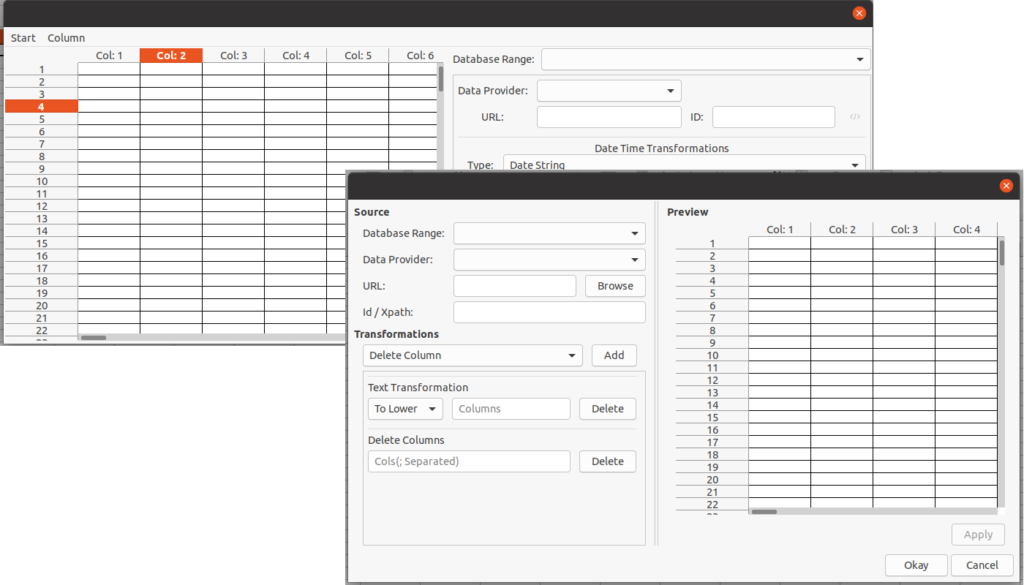Focus the Id / Xpath input field
This screenshot has height=585, width=1024.
tap(549, 313)
